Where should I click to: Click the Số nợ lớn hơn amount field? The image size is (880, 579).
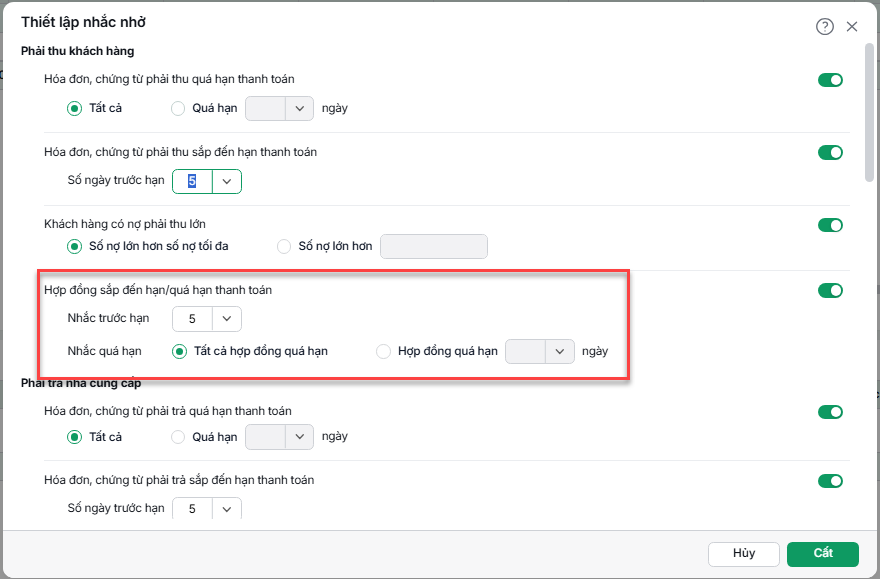pos(434,247)
